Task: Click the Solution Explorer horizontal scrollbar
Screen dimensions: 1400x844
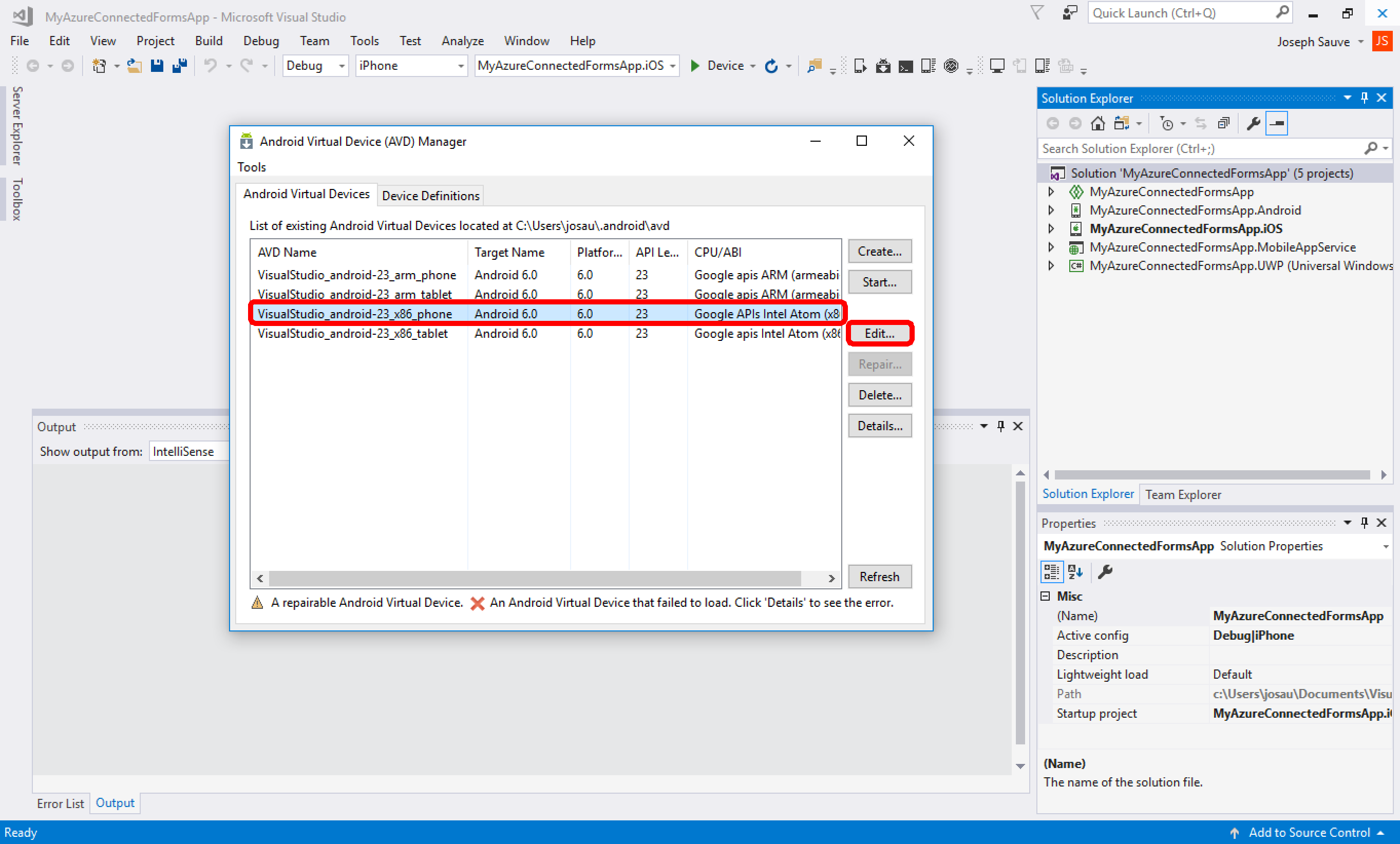Action: click(1212, 475)
